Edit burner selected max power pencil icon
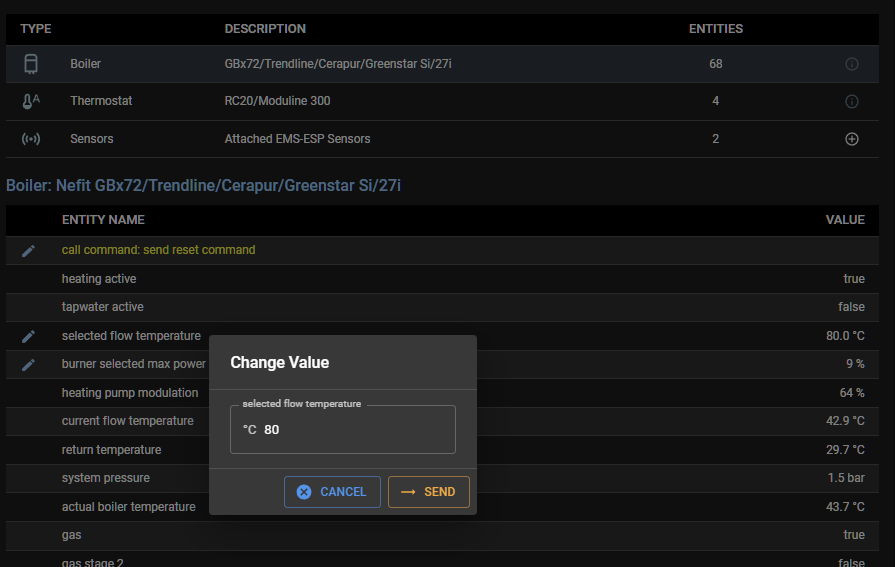The height and width of the screenshot is (567, 895). pyautogui.click(x=28, y=364)
